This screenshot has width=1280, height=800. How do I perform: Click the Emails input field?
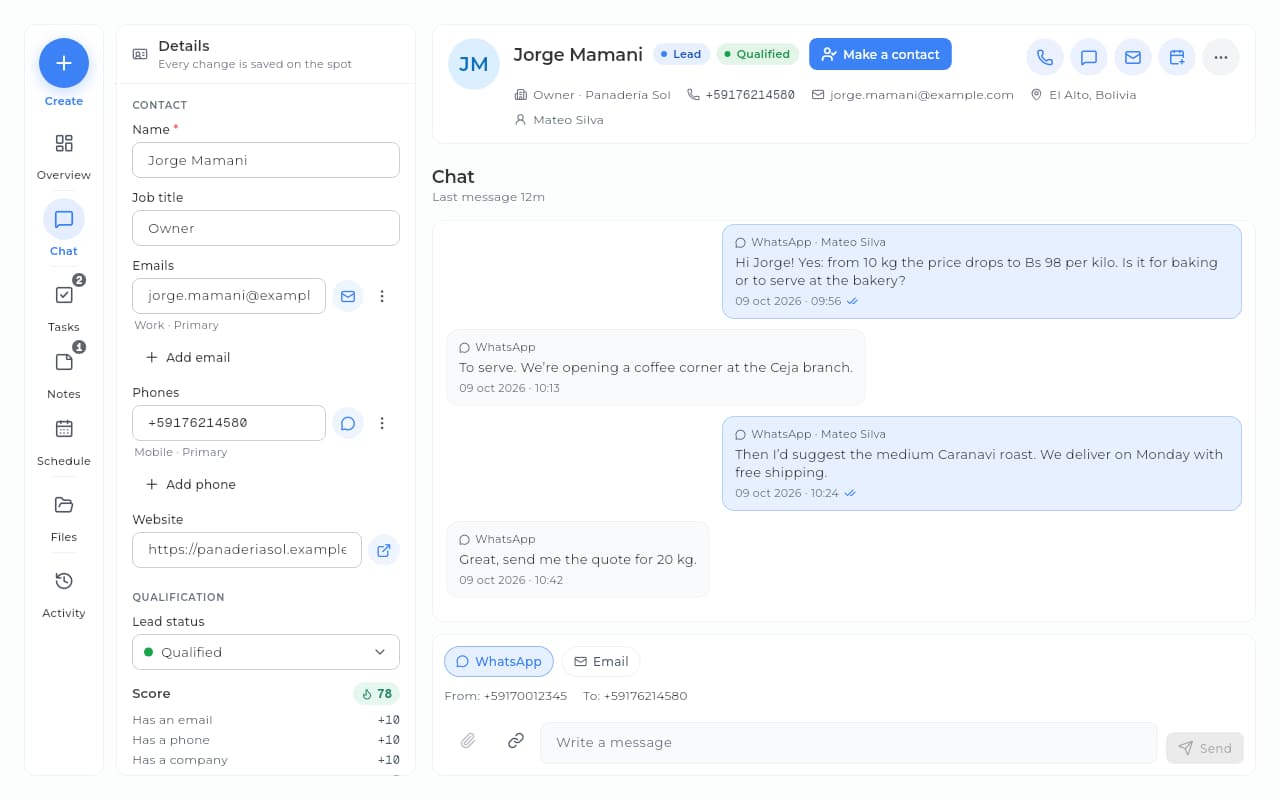[x=229, y=296]
